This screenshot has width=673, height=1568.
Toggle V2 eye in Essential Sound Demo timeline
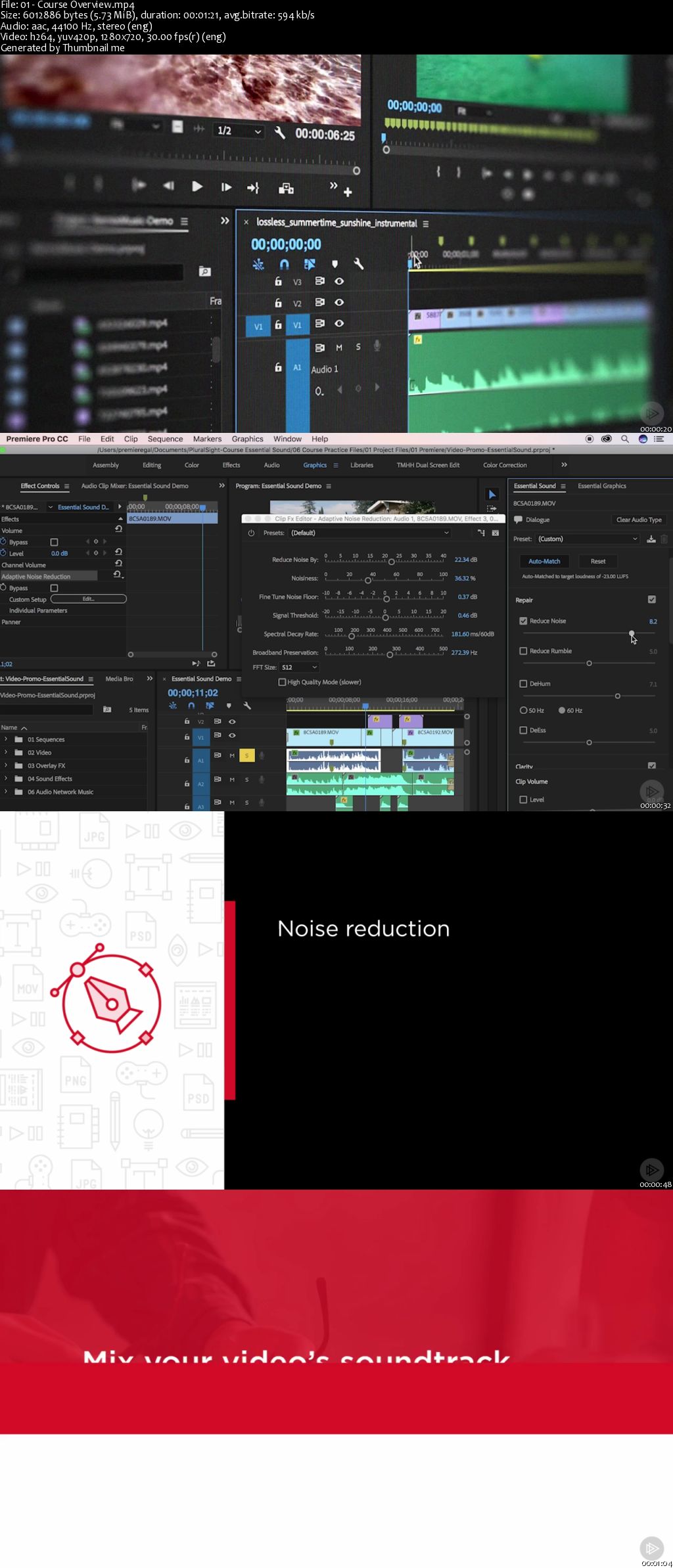tap(232, 721)
